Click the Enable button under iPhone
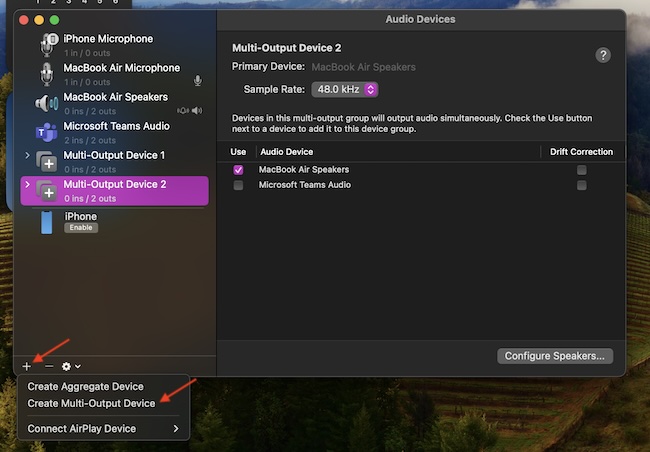 tap(81, 228)
